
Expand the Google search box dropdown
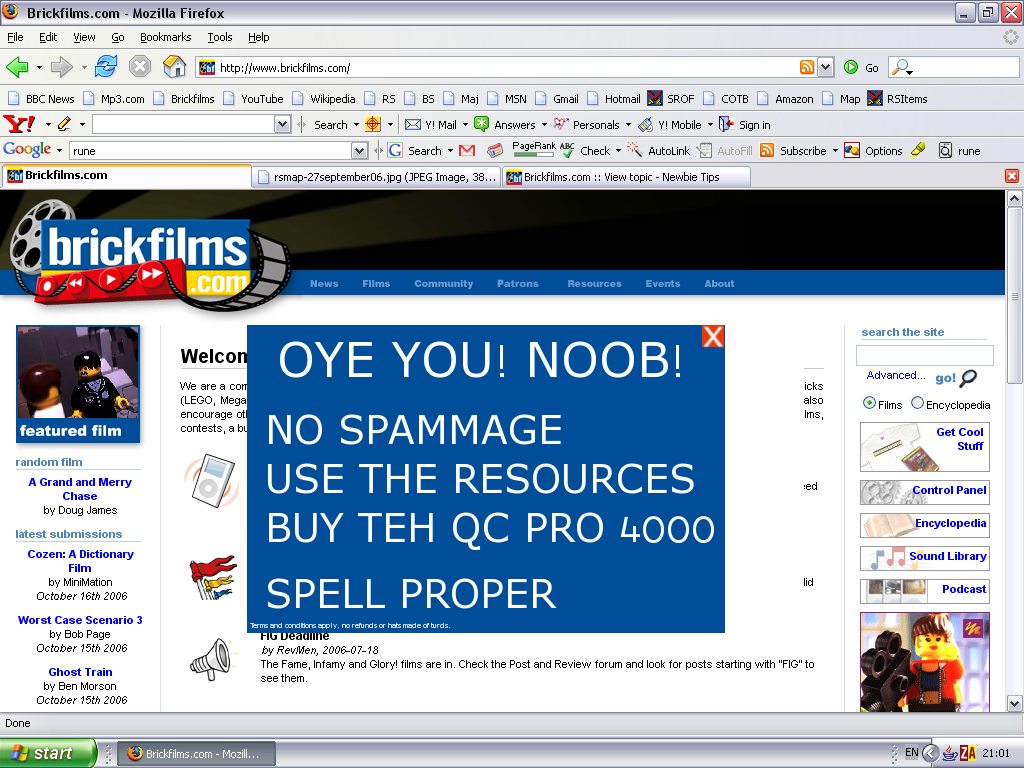[359, 151]
